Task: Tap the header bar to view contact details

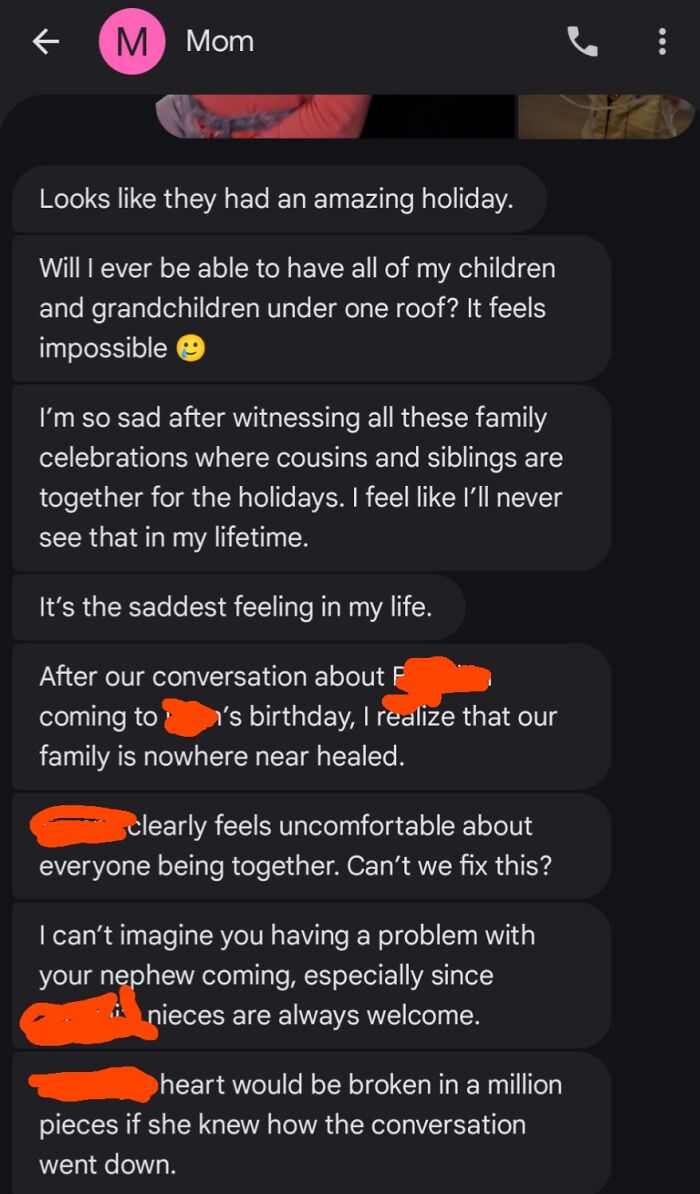Action: pos(218,42)
